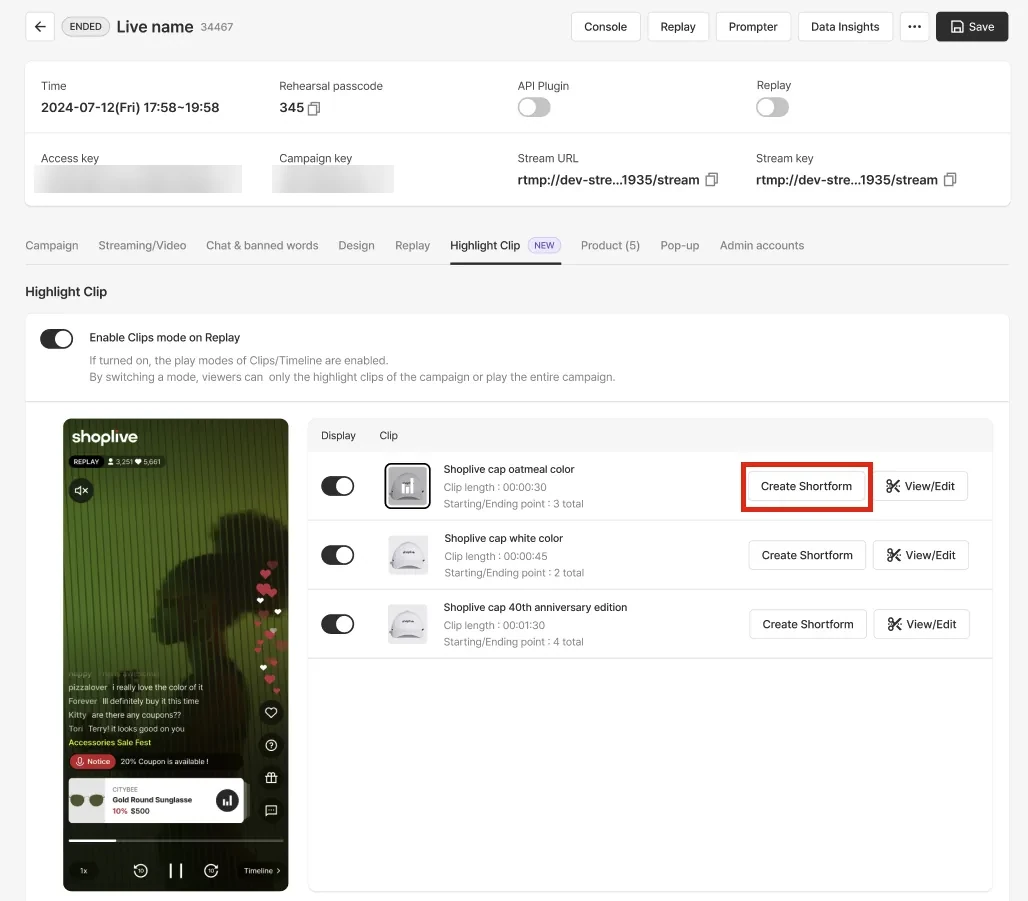Toggle display for 40th anniversary edition clip

(x=338, y=624)
